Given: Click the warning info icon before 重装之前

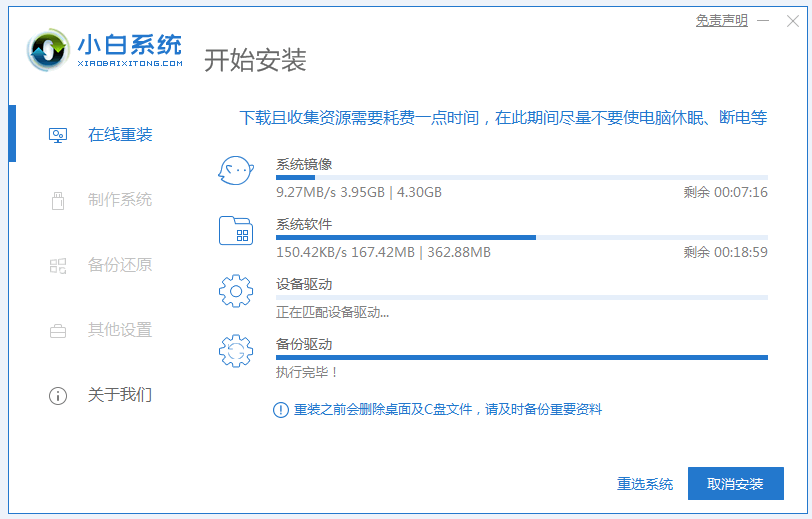Looking at the screenshot, I should [281, 410].
